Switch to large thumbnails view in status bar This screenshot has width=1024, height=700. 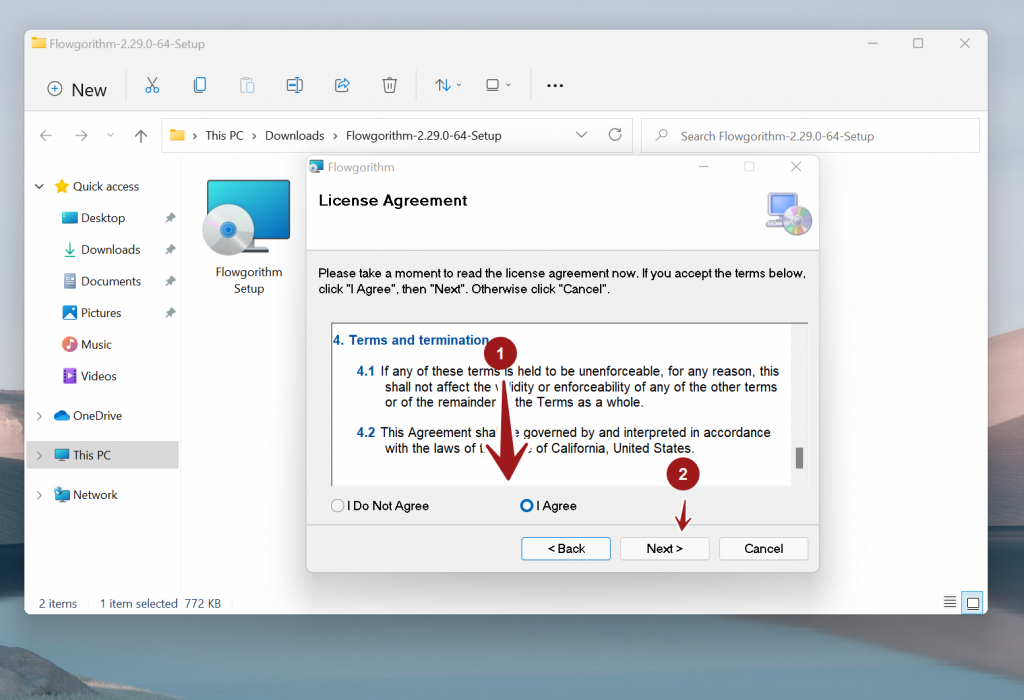coord(971,602)
